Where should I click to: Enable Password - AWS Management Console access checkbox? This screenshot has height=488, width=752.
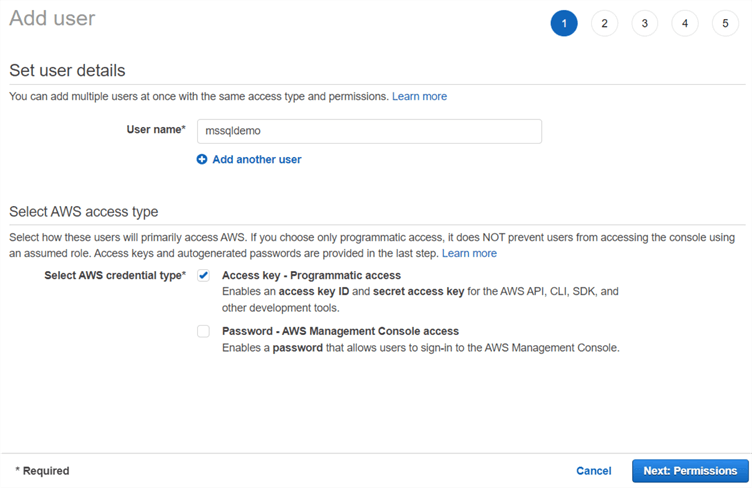tap(203, 331)
